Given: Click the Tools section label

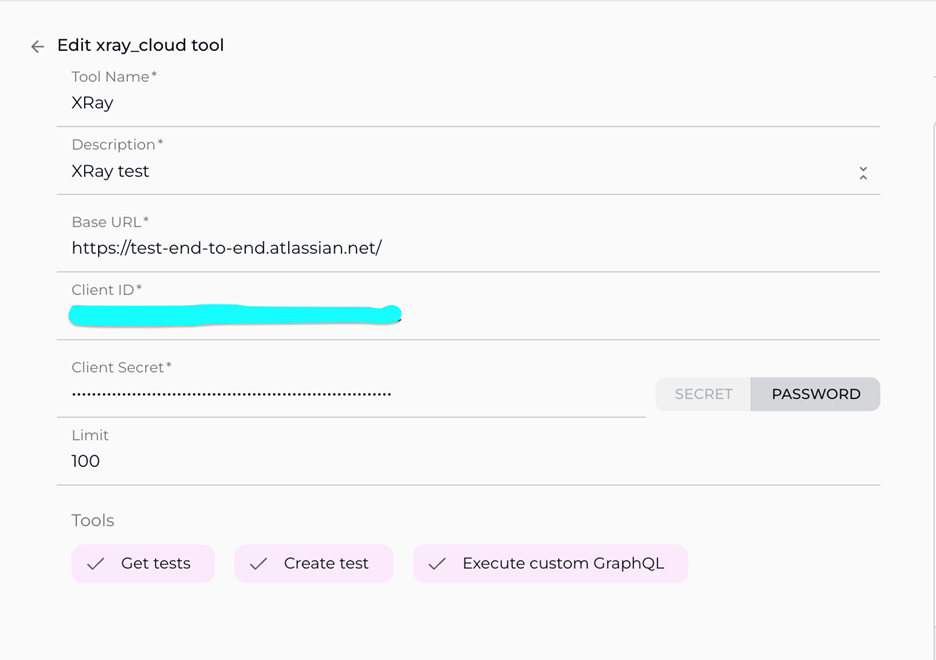Looking at the screenshot, I should coord(93,520).
